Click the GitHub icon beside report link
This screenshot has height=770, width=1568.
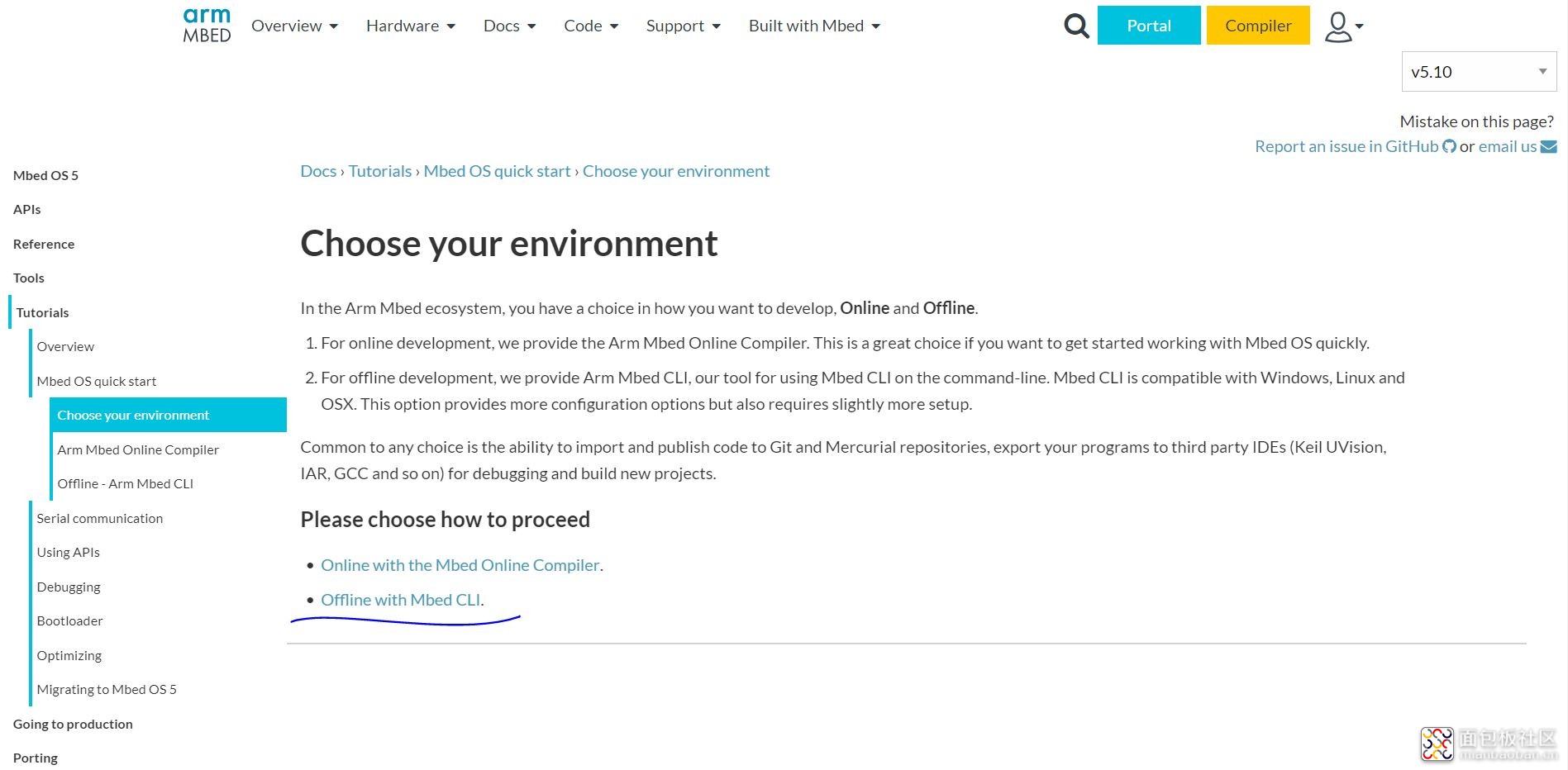tap(1449, 146)
